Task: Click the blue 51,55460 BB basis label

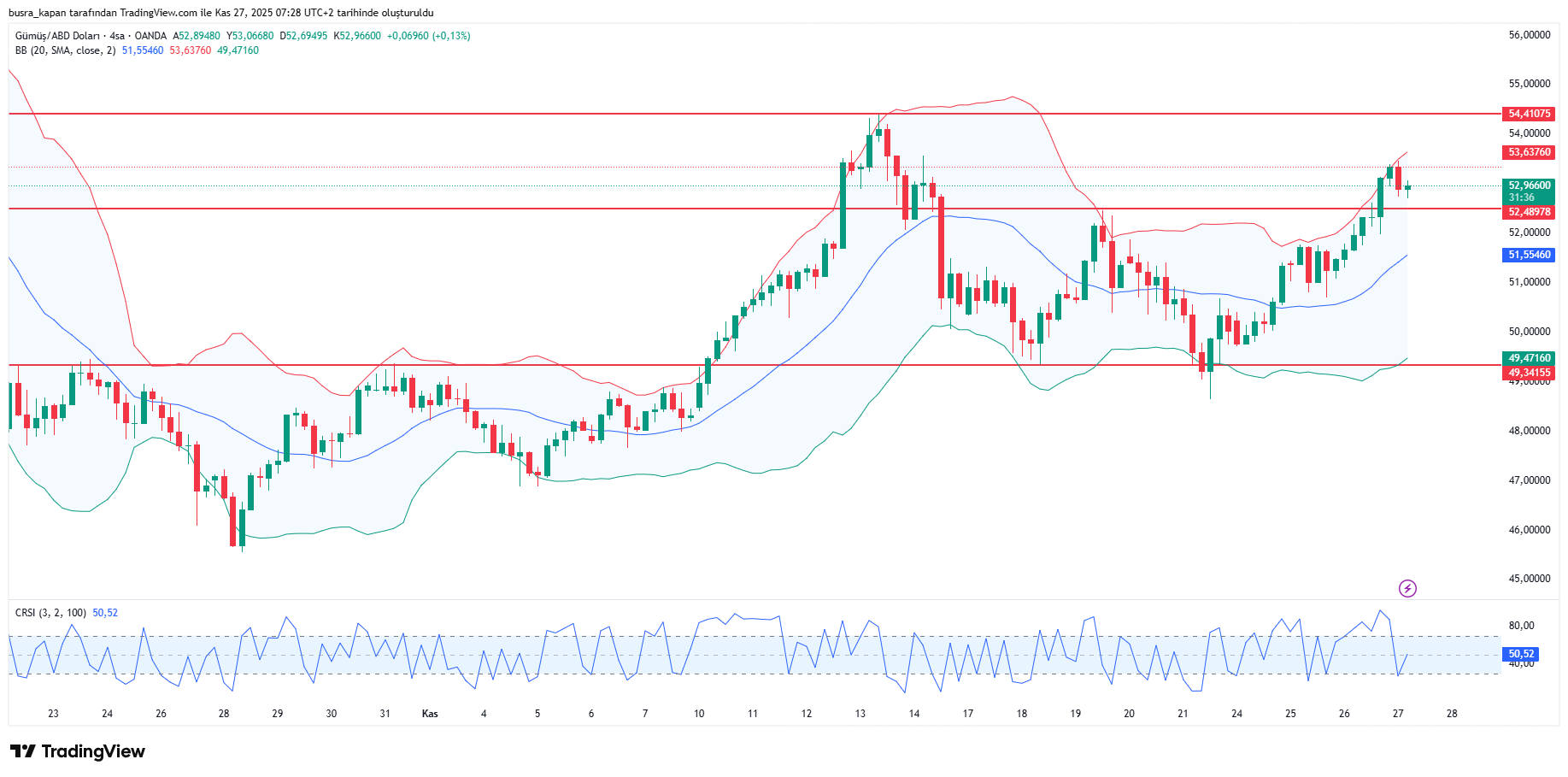Action: pos(1529,255)
